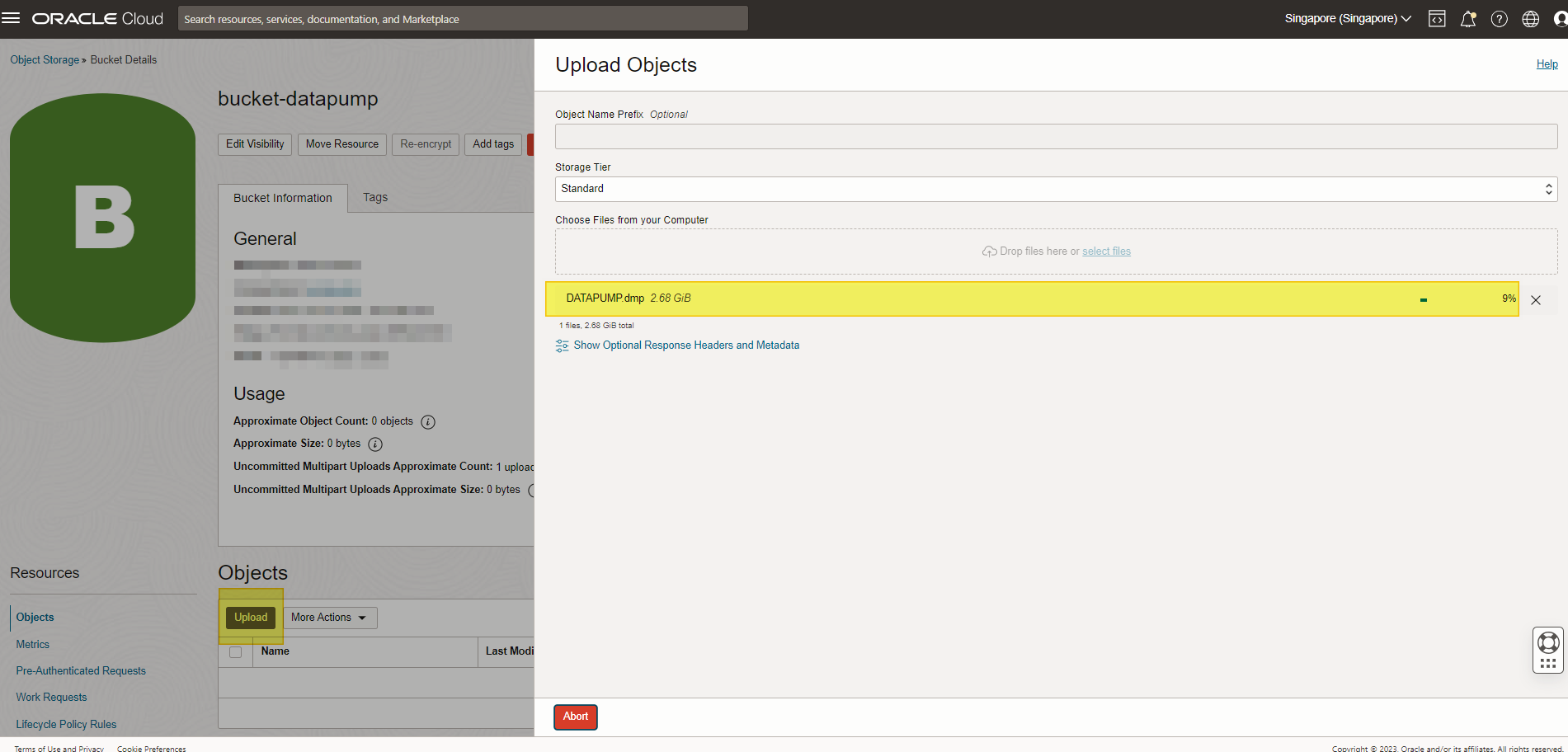Open Pre-Authenticated Requests resource

[81, 670]
